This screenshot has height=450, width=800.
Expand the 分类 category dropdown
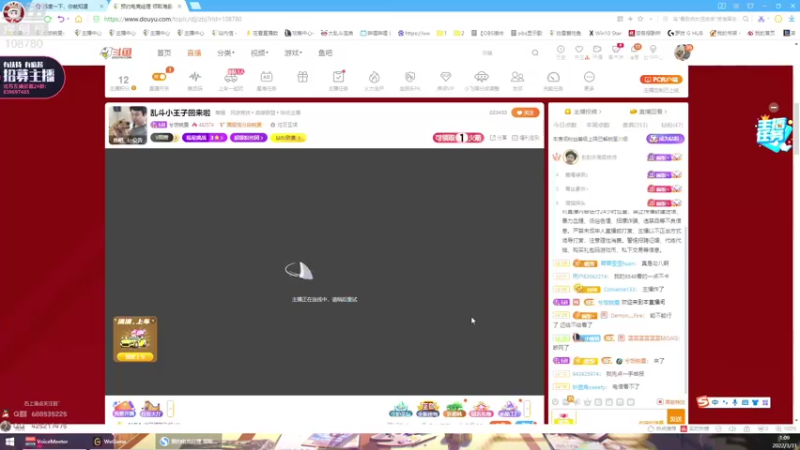[x=226, y=53]
